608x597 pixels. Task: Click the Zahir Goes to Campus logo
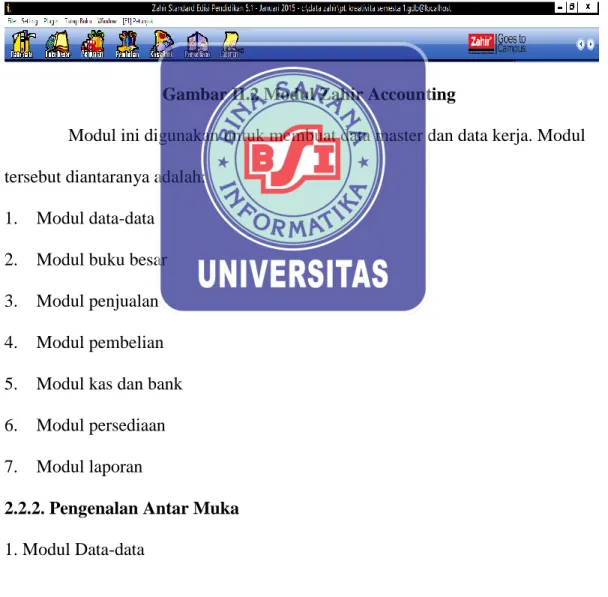[x=497, y=43]
